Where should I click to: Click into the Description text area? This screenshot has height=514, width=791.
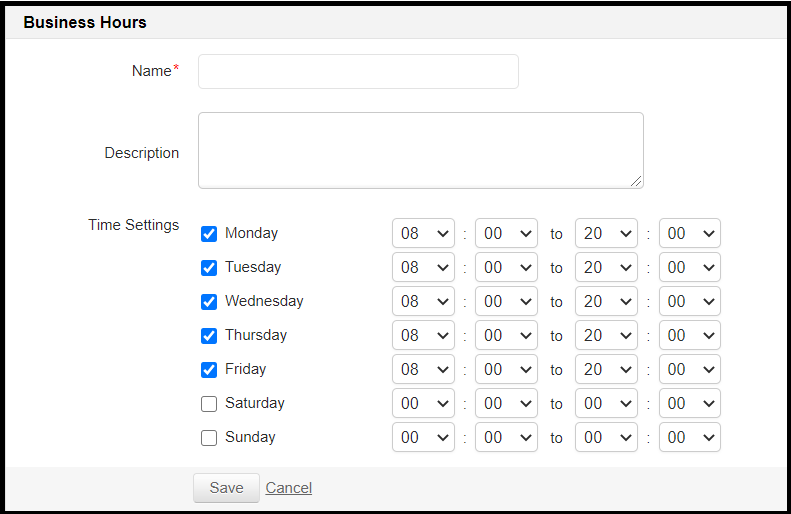[x=420, y=150]
